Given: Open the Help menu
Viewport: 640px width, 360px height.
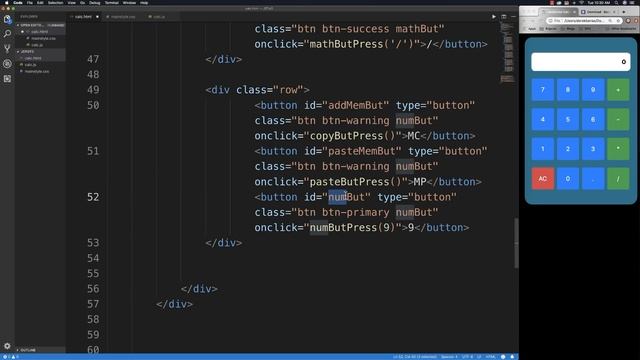Looking at the screenshot, I should [144, 2].
